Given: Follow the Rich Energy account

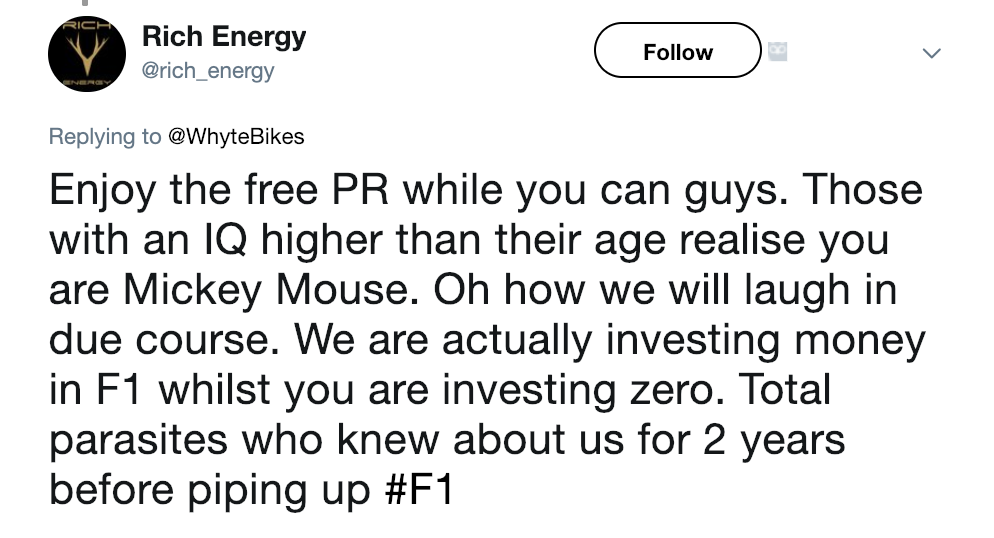Looking at the screenshot, I should (x=677, y=51).
